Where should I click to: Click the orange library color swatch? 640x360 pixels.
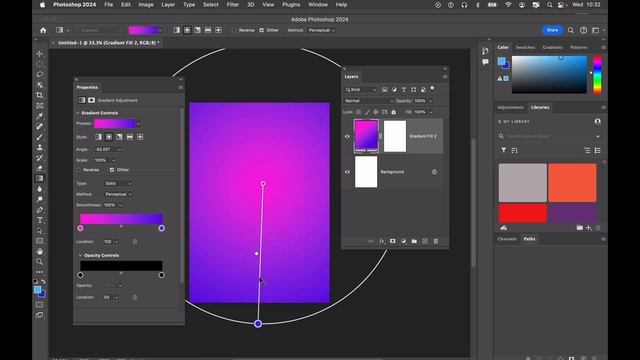click(x=572, y=183)
